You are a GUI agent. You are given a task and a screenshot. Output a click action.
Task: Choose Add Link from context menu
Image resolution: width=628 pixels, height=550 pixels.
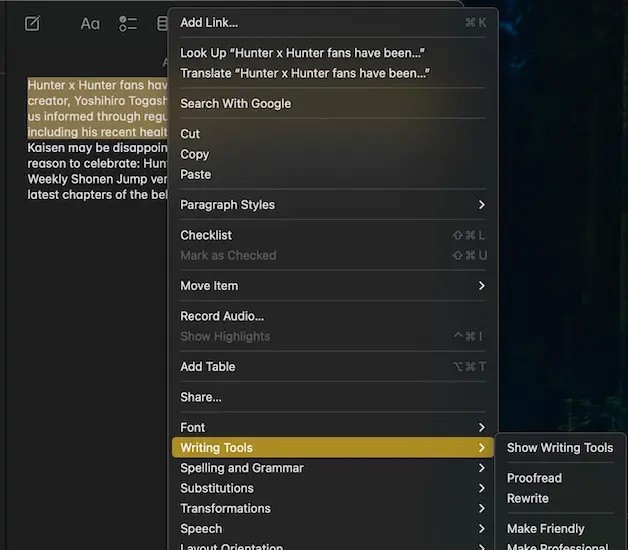(209, 23)
